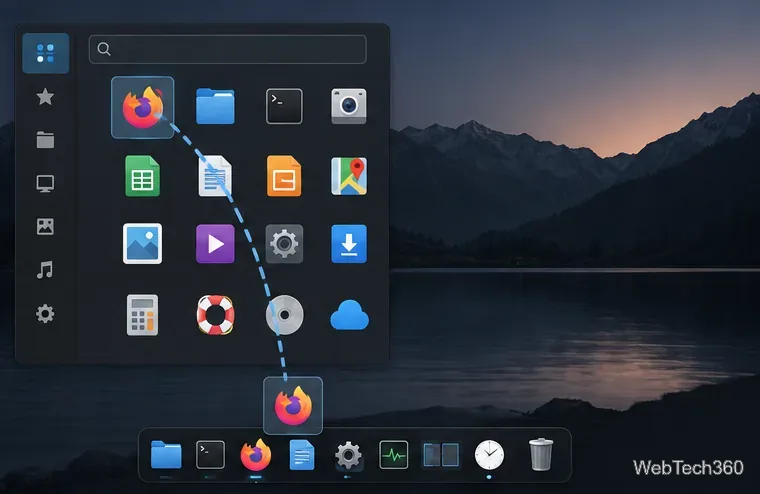Click the magnifier icon in search bar
This screenshot has width=760, height=494.
(x=104, y=49)
